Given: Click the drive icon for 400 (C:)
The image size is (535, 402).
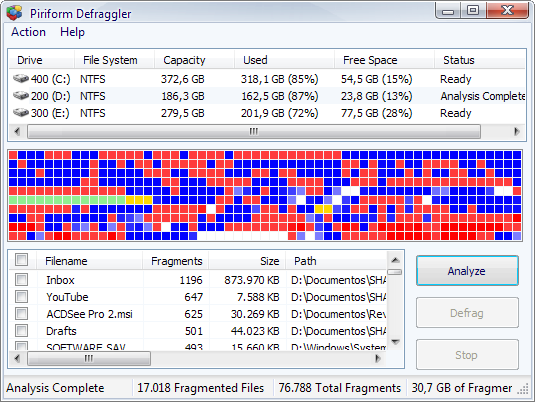Looking at the screenshot, I should click(21, 79).
